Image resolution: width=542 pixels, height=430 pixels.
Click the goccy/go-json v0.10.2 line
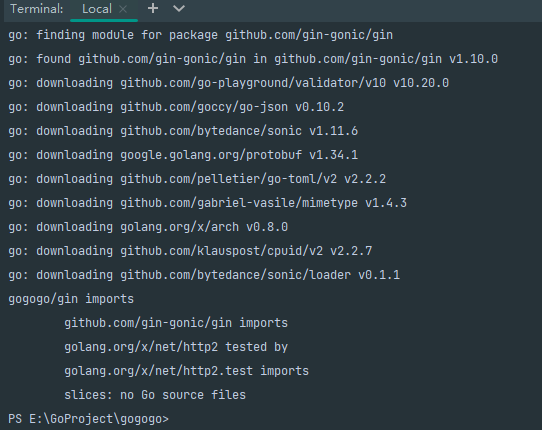click(x=176, y=107)
